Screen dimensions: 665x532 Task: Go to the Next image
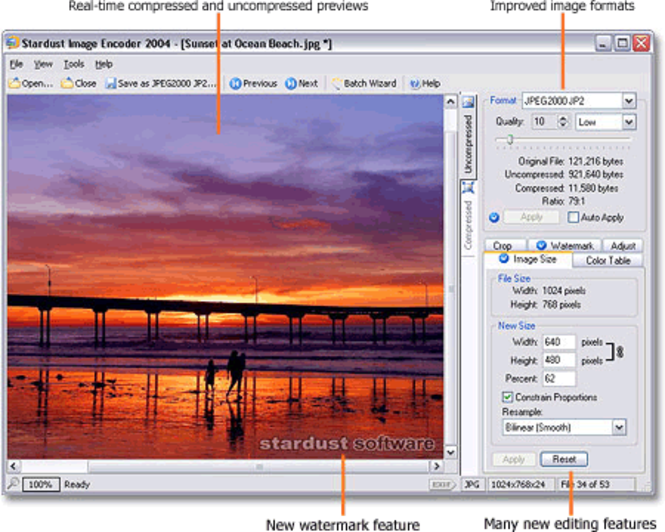[302, 84]
